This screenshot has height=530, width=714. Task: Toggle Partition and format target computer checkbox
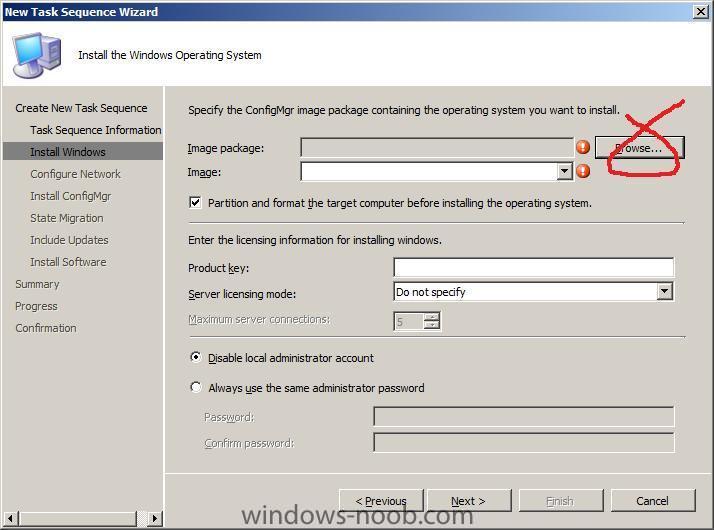195,202
